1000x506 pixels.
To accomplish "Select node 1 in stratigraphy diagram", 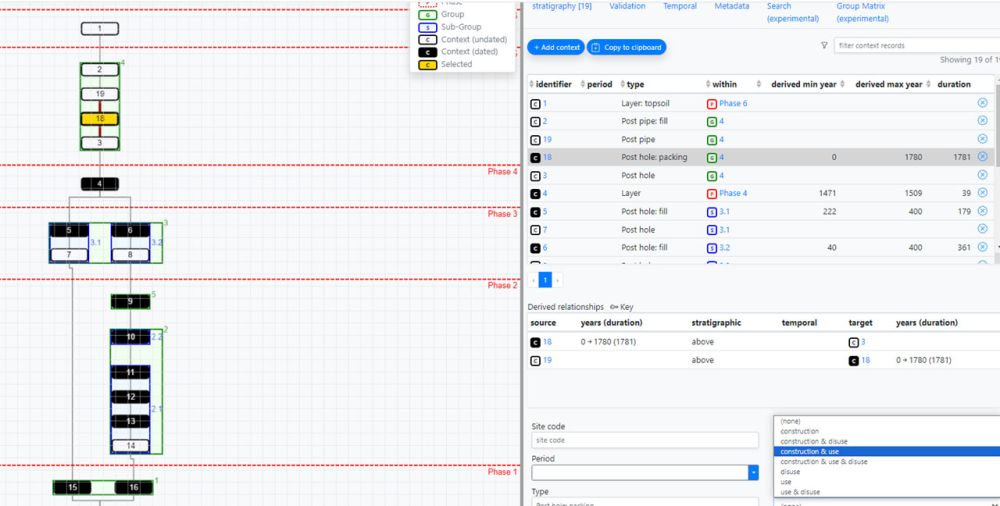I will pos(99,29).
